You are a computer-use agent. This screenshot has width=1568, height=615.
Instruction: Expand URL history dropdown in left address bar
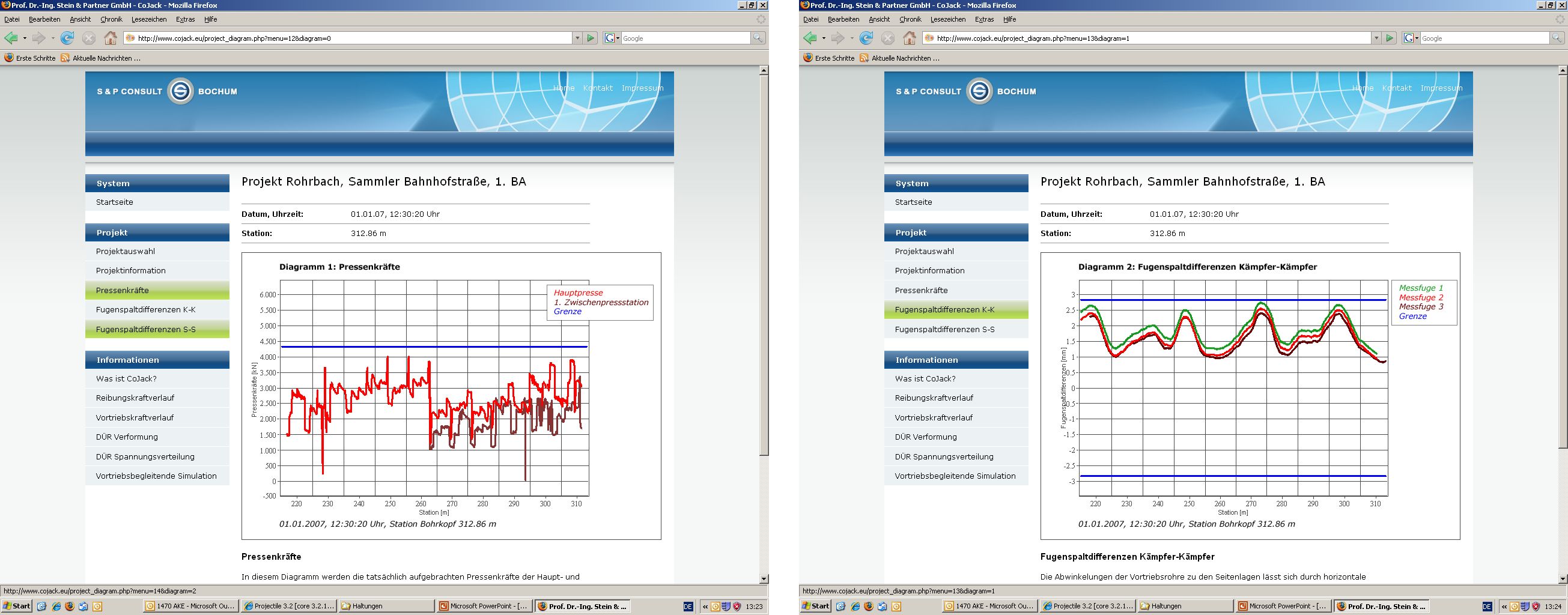[577, 38]
